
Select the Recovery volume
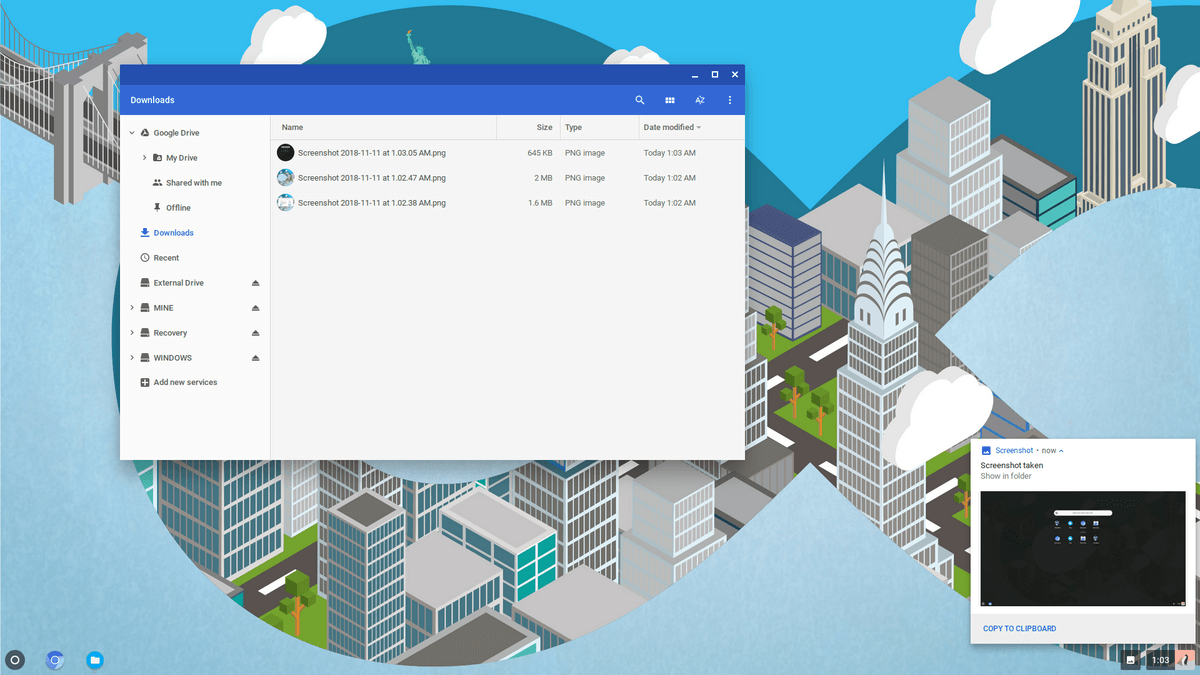170,333
